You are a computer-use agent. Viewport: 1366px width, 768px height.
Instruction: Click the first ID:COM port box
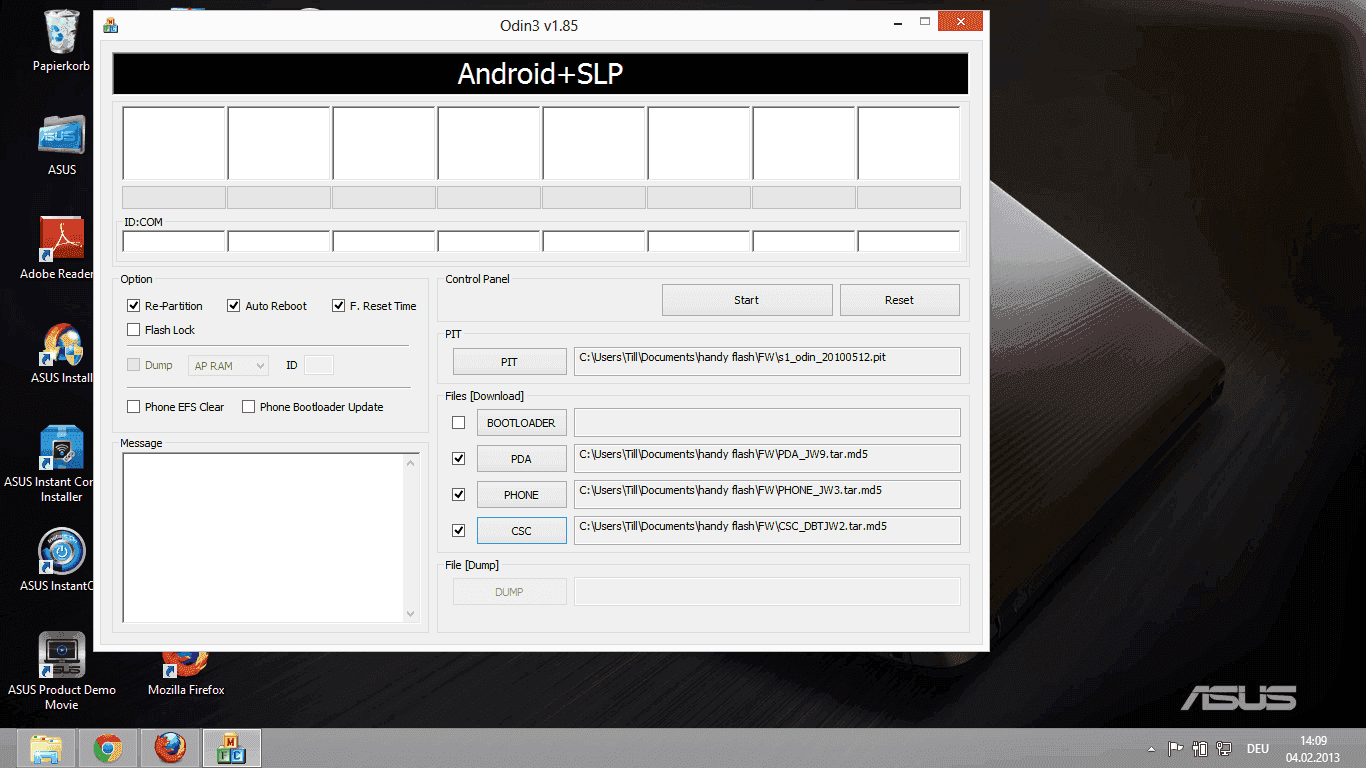click(174, 241)
